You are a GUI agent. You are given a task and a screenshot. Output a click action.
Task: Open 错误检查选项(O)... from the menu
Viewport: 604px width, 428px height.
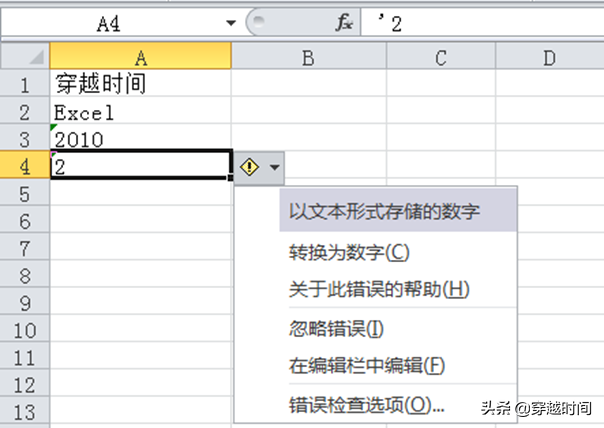coord(366,405)
